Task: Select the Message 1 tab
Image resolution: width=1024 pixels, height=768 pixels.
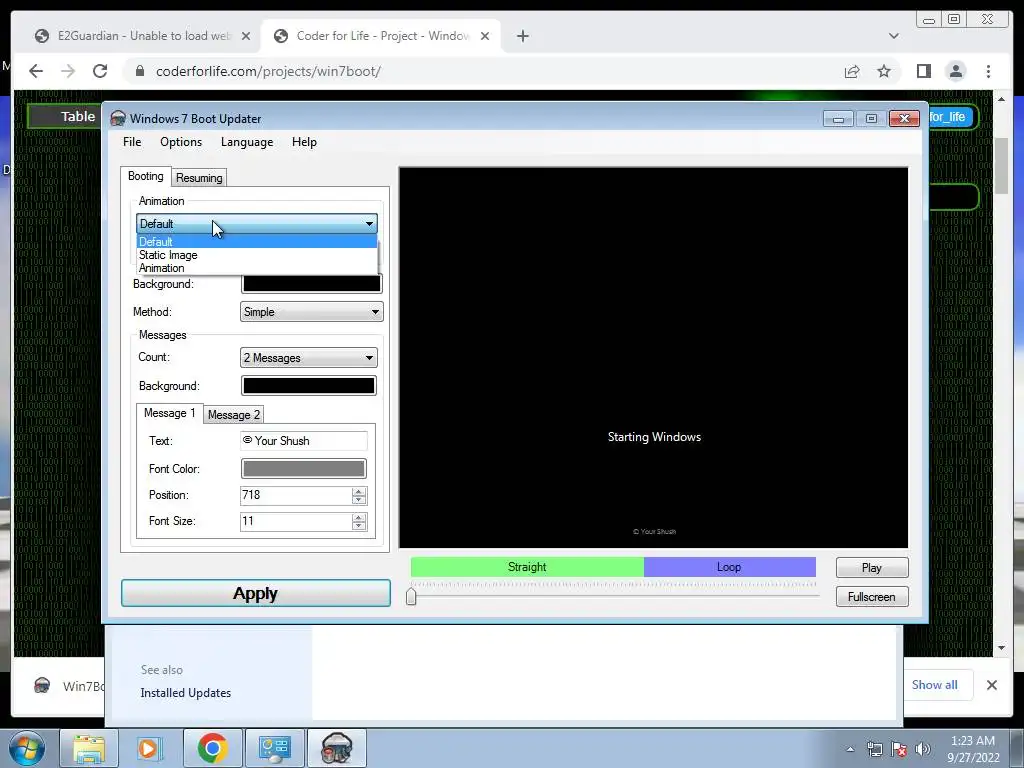Action: pyautogui.click(x=169, y=413)
